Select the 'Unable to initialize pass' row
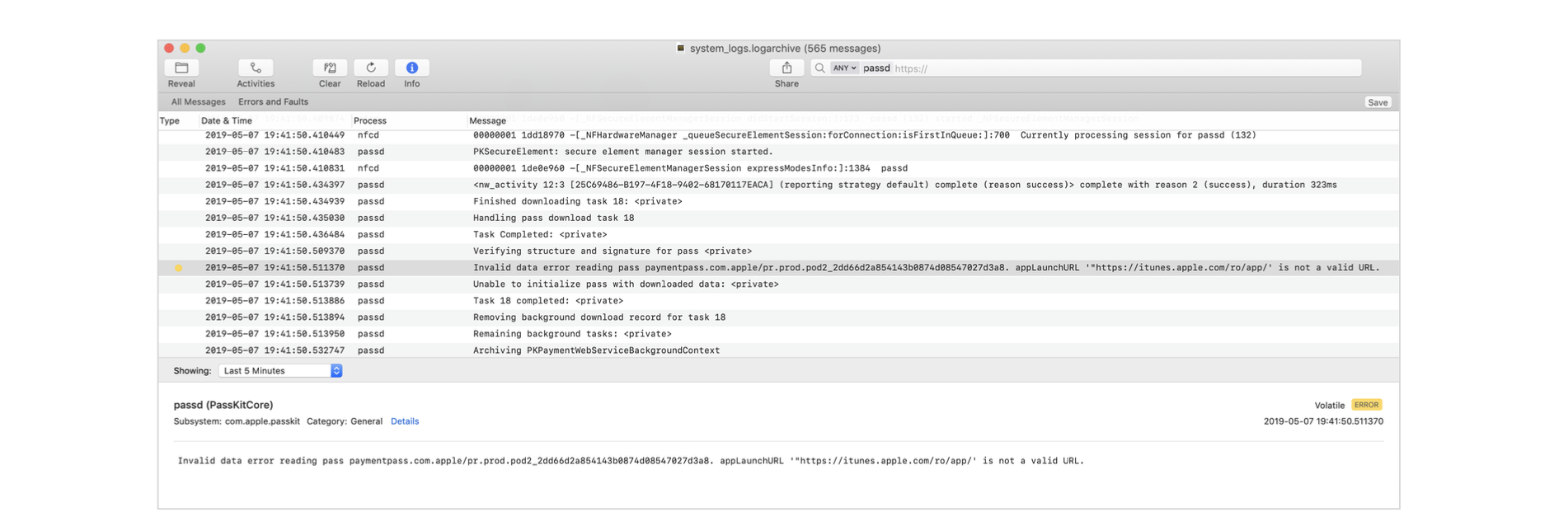Viewport: 1568px width, 531px height. click(x=779, y=284)
